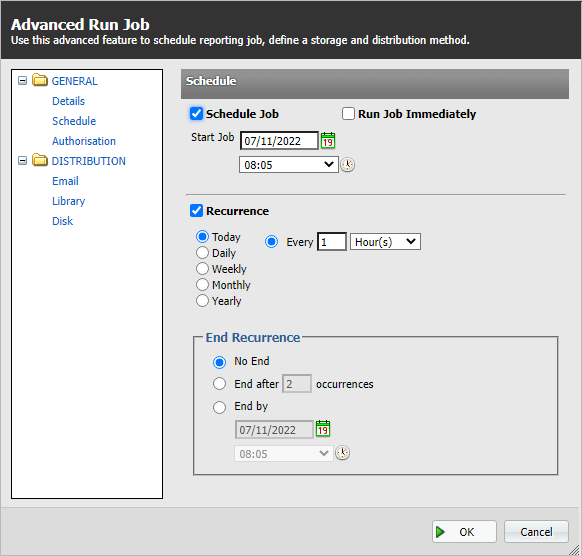Go to the Email distribution section

point(65,181)
